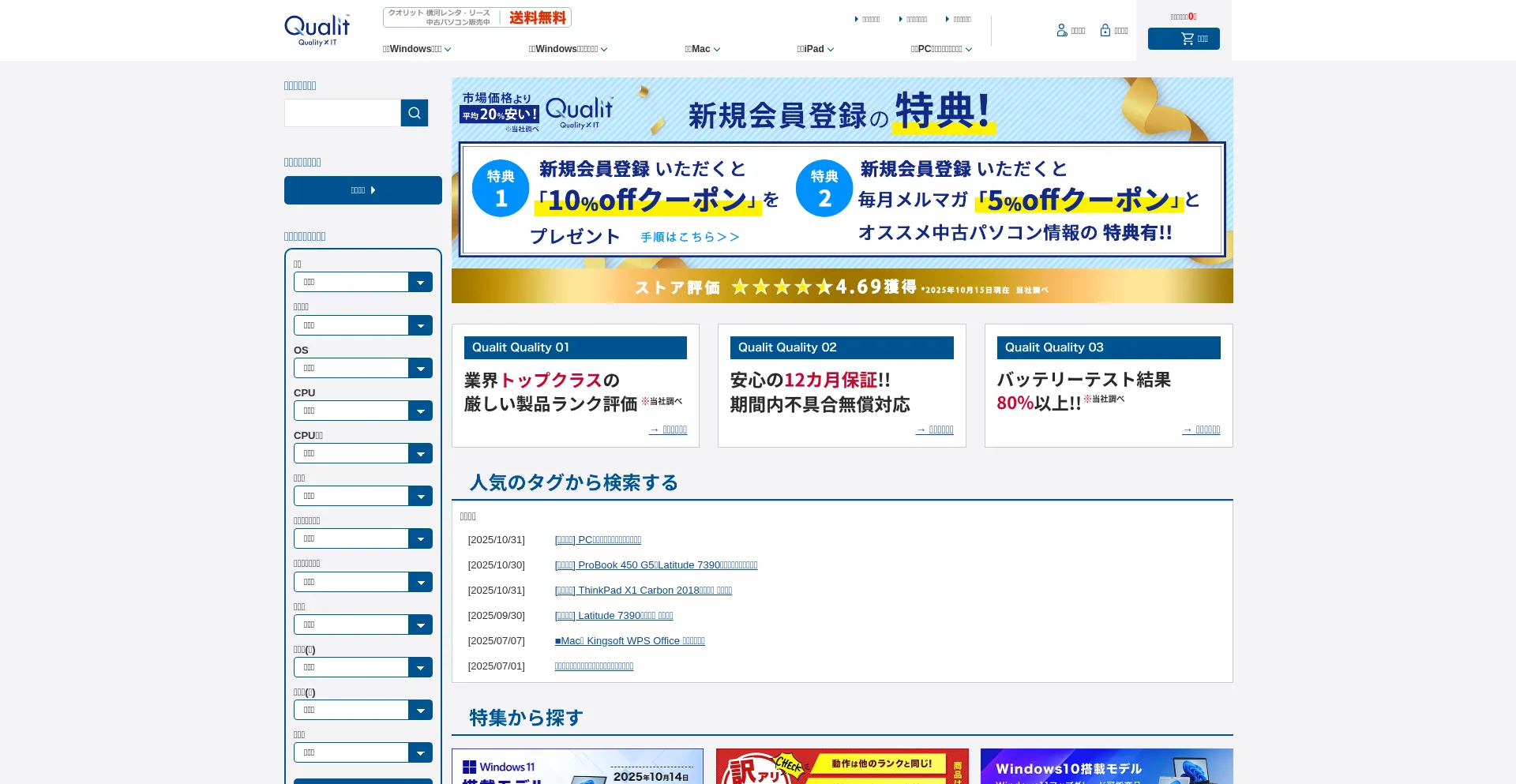Open the Windows10 model feature banner

pos(1106,766)
